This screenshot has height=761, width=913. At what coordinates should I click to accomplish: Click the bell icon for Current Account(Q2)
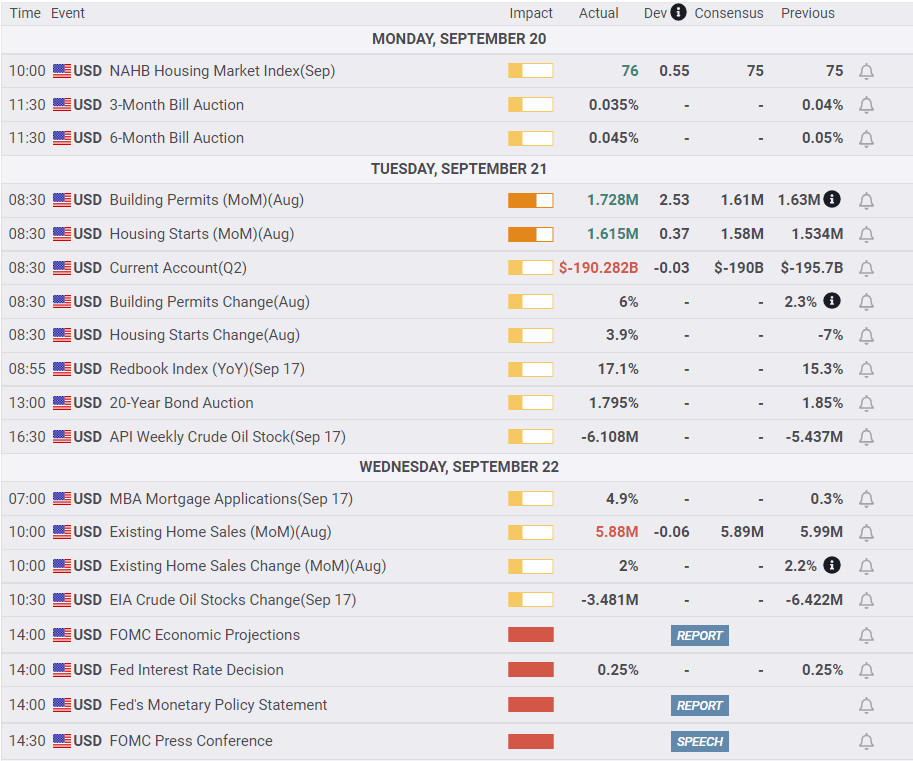coord(866,268)
